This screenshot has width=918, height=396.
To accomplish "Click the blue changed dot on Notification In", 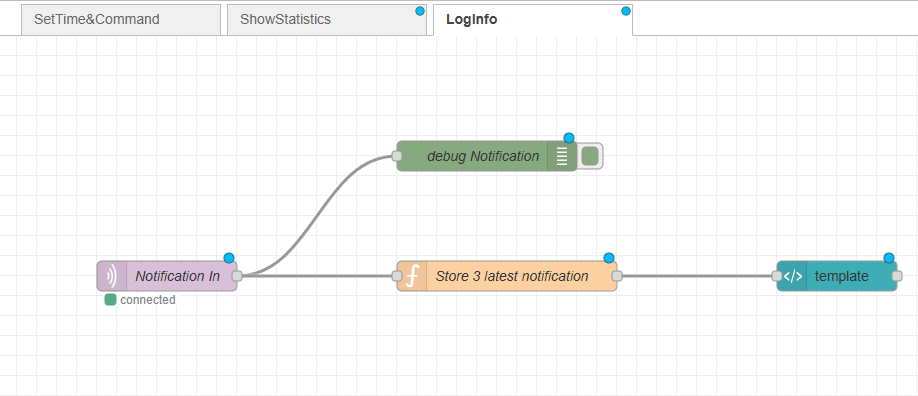I will pos(229,258).
